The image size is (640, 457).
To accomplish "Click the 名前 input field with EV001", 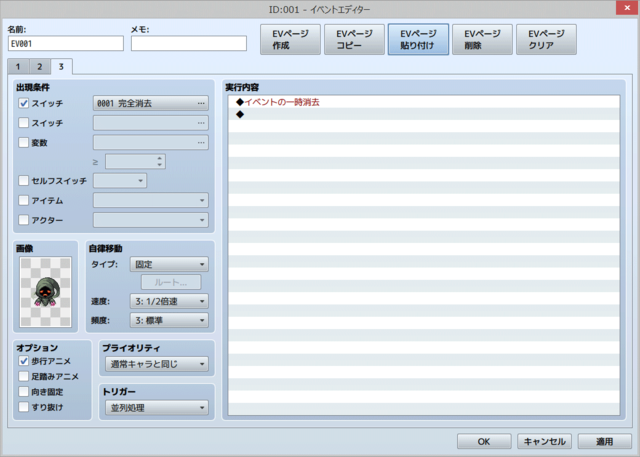I will [x=66, y=44].
